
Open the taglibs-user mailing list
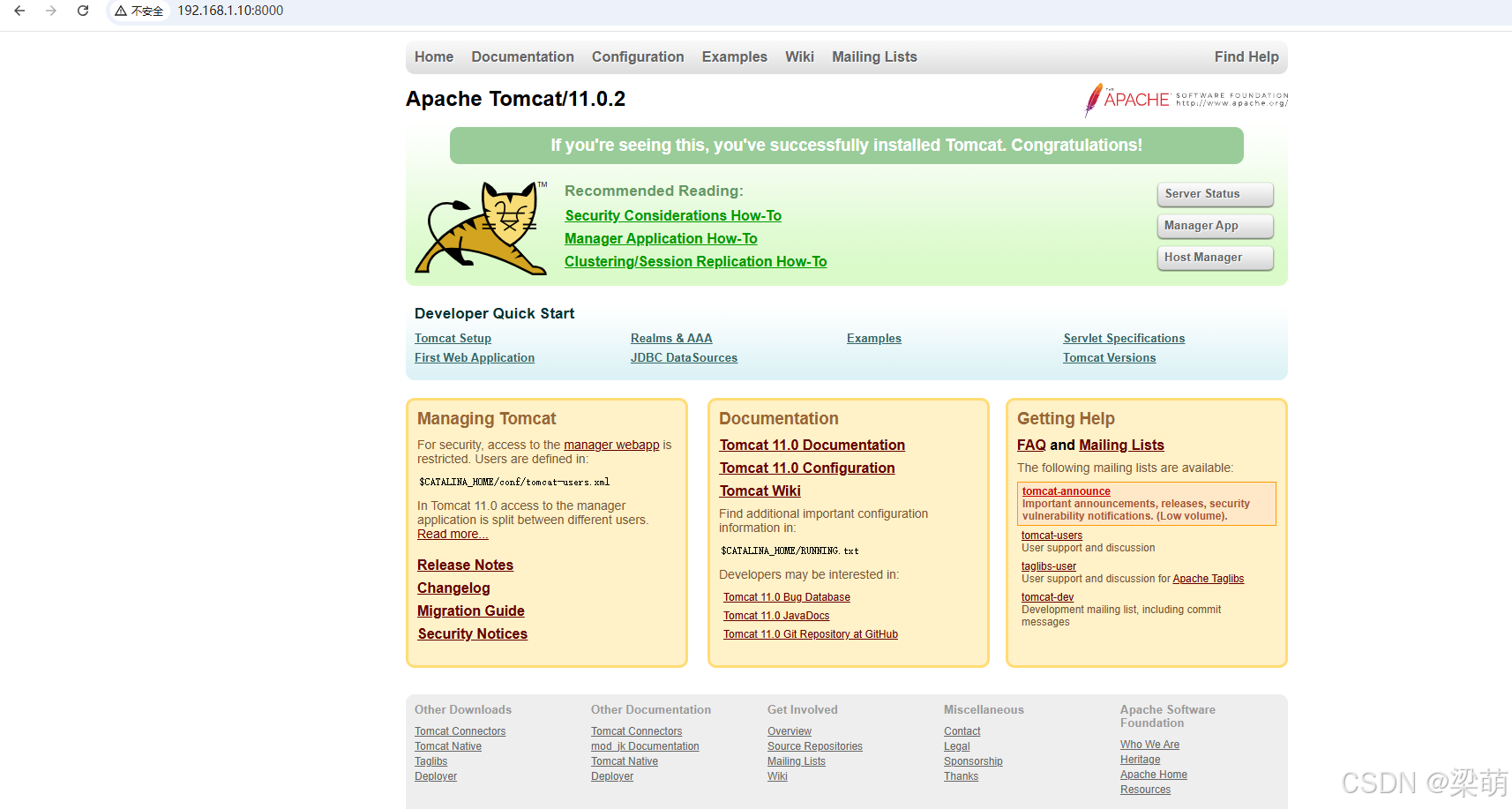tap(1049, 566)
